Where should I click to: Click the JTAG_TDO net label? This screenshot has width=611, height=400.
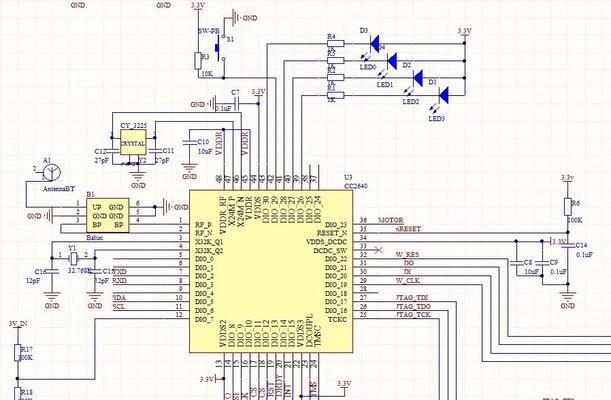pos(413,306)
